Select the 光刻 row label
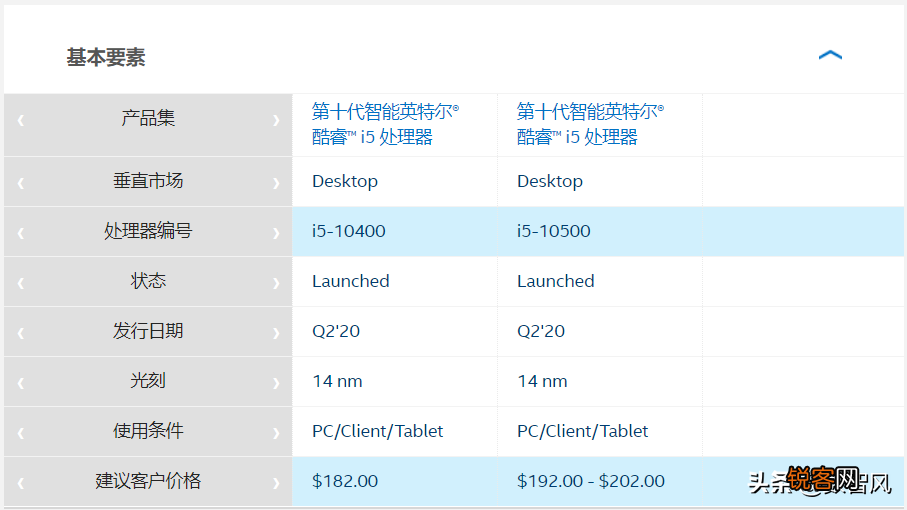This screenshot has height=510, width=907. [148, 380]
